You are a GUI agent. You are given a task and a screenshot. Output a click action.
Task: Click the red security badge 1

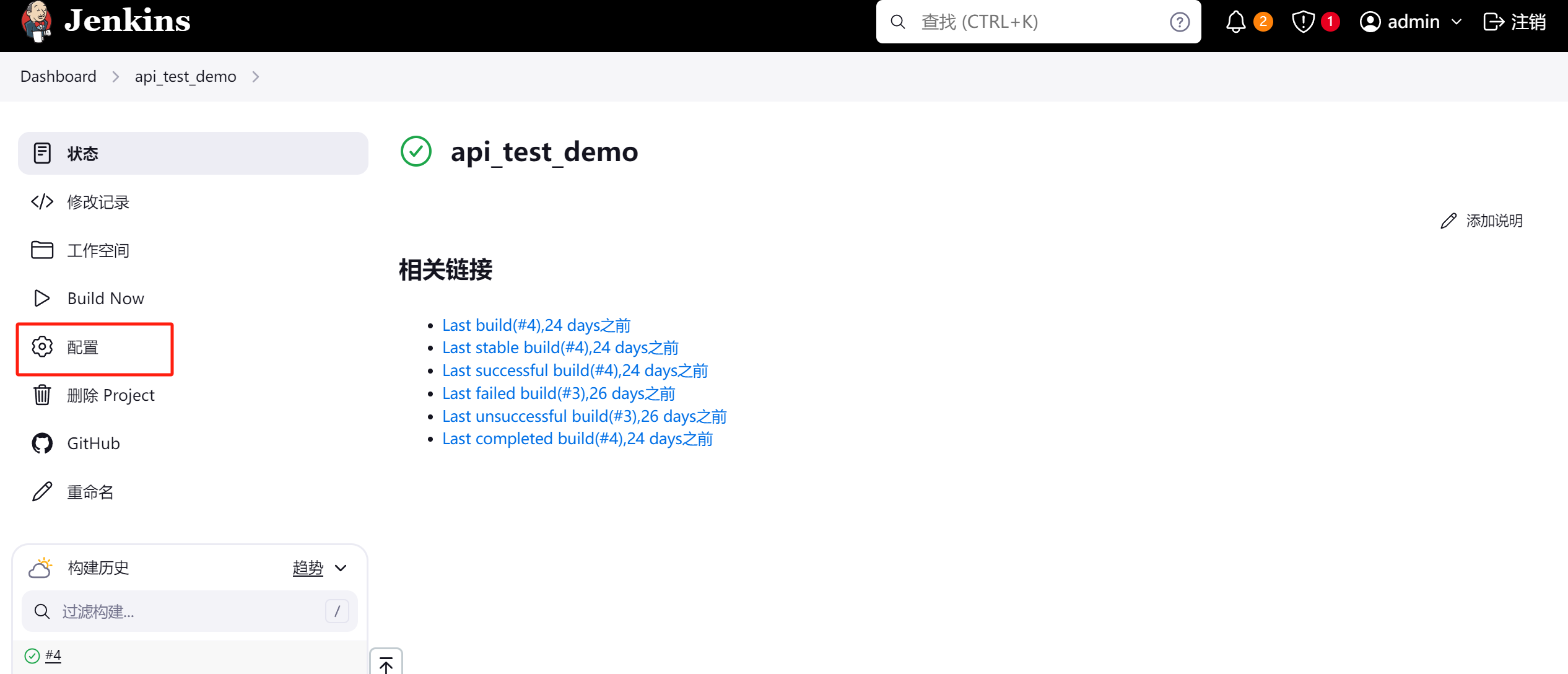[1330, 22]
